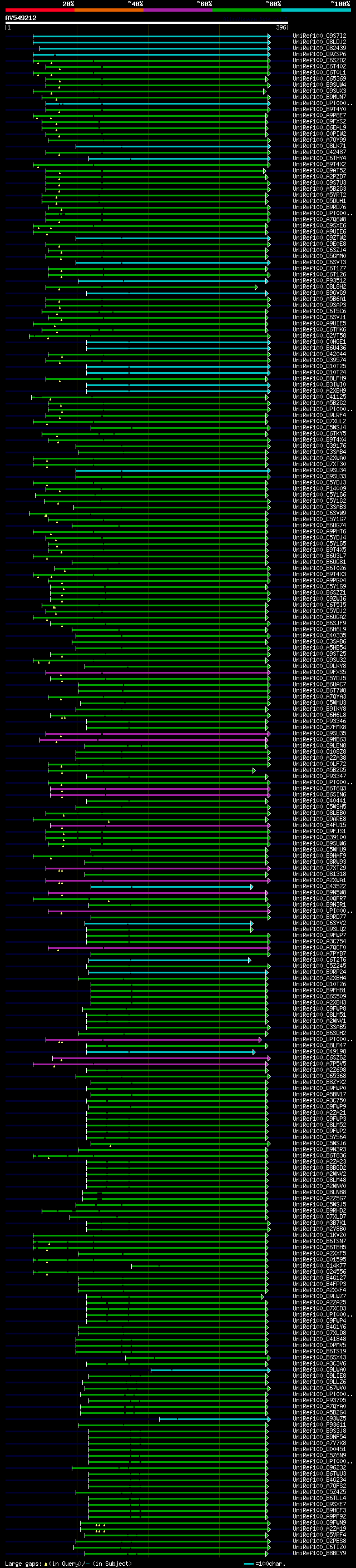Click the query end position 396

click(281, 27)
